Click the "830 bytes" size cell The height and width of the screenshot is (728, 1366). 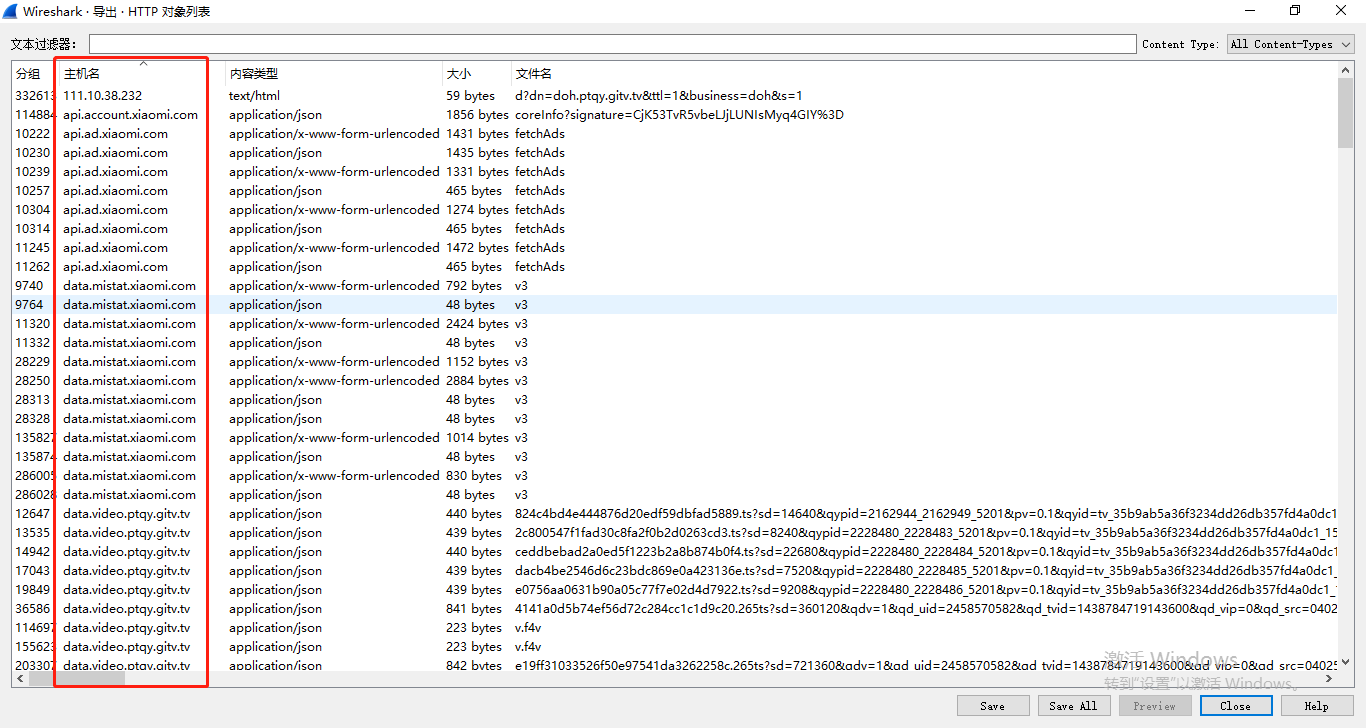pos(474,476)
